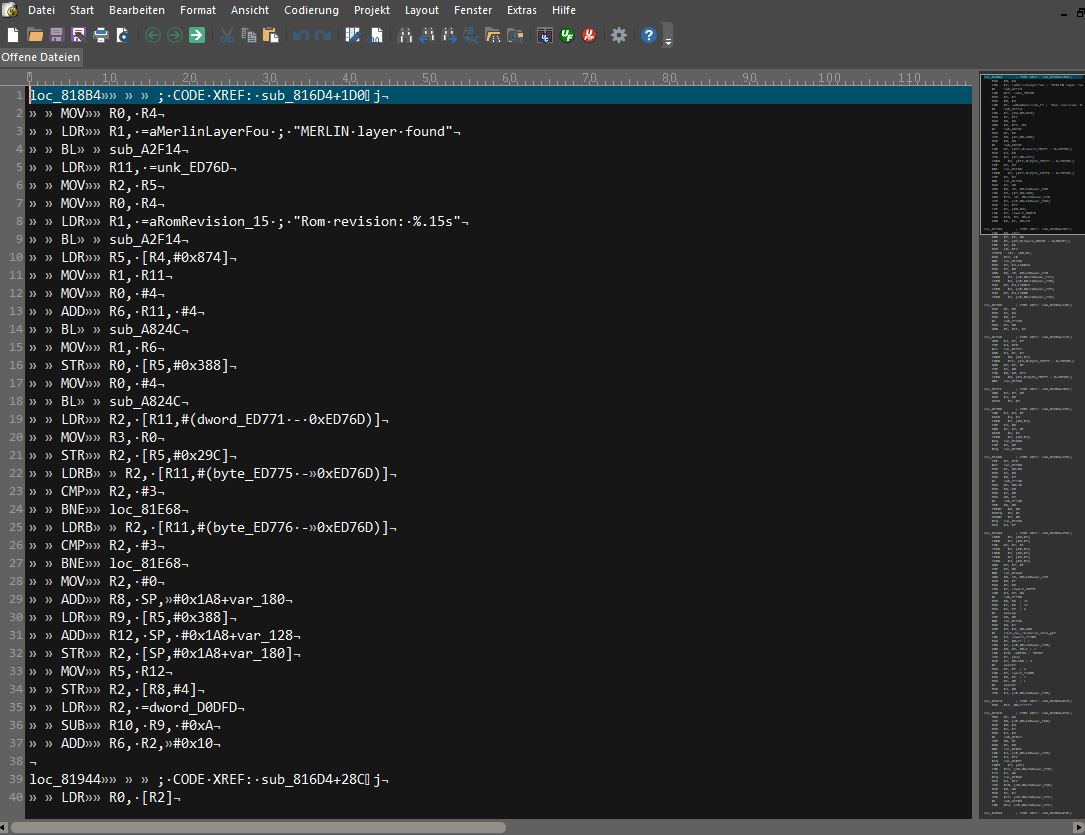1085x835 pixels.
Task: Open the Codierung menu
Action: [311, 10]
